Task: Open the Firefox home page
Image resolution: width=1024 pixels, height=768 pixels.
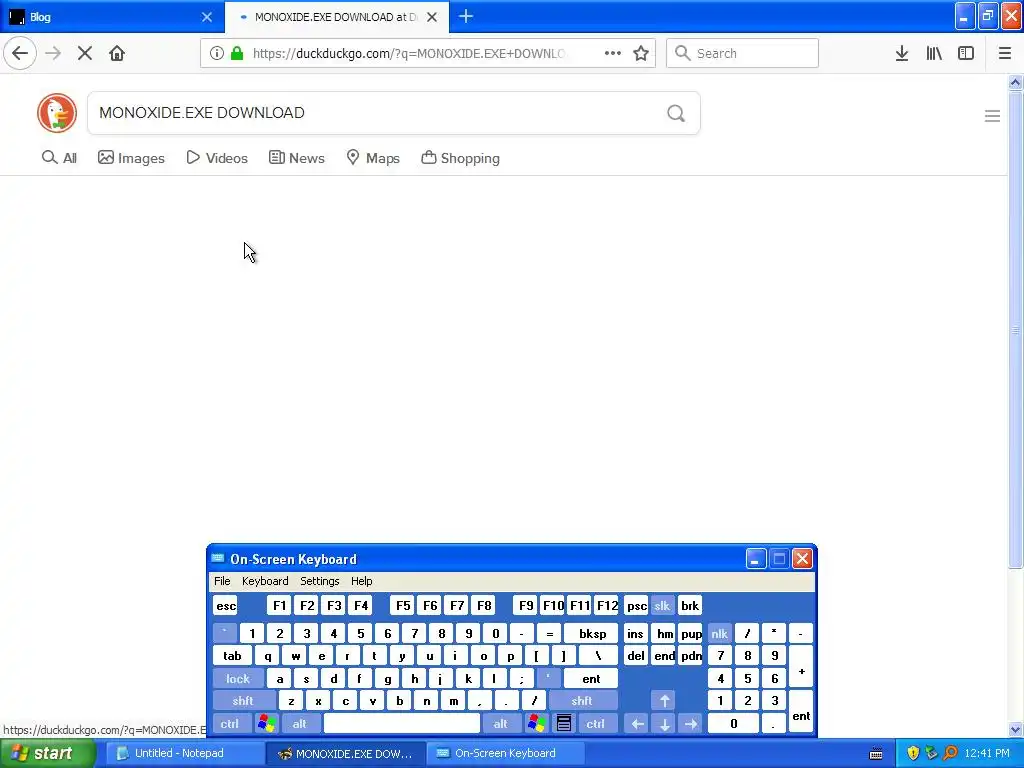Action: click(x=117, y=53)
